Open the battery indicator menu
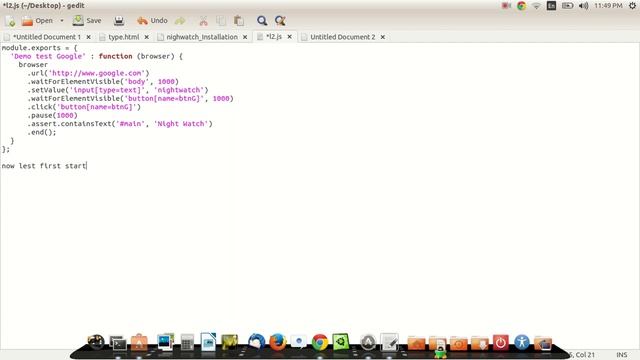 tap(567, 6)
